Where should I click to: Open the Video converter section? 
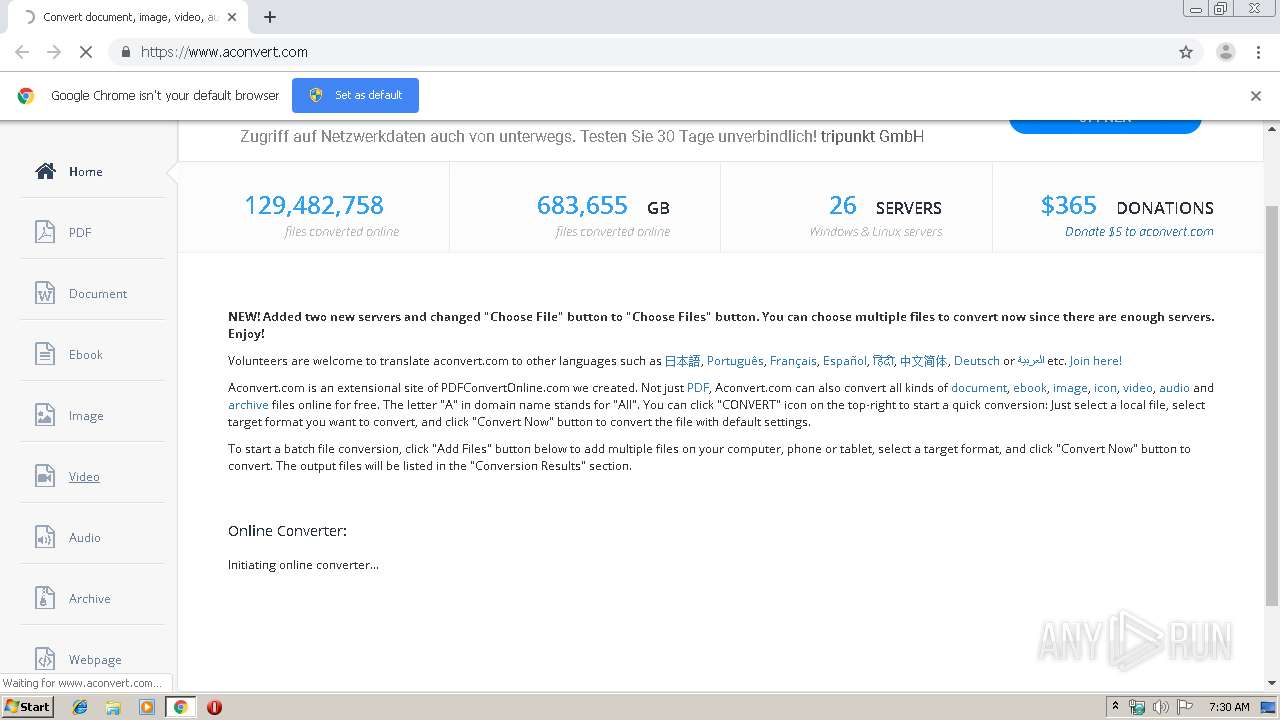coord(84,477)
